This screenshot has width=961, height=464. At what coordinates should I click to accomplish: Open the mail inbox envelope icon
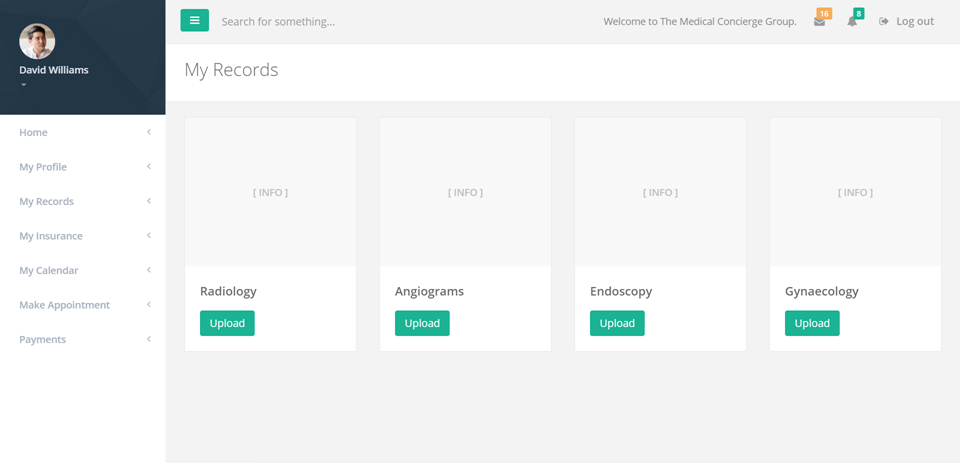tap(819, 22)
